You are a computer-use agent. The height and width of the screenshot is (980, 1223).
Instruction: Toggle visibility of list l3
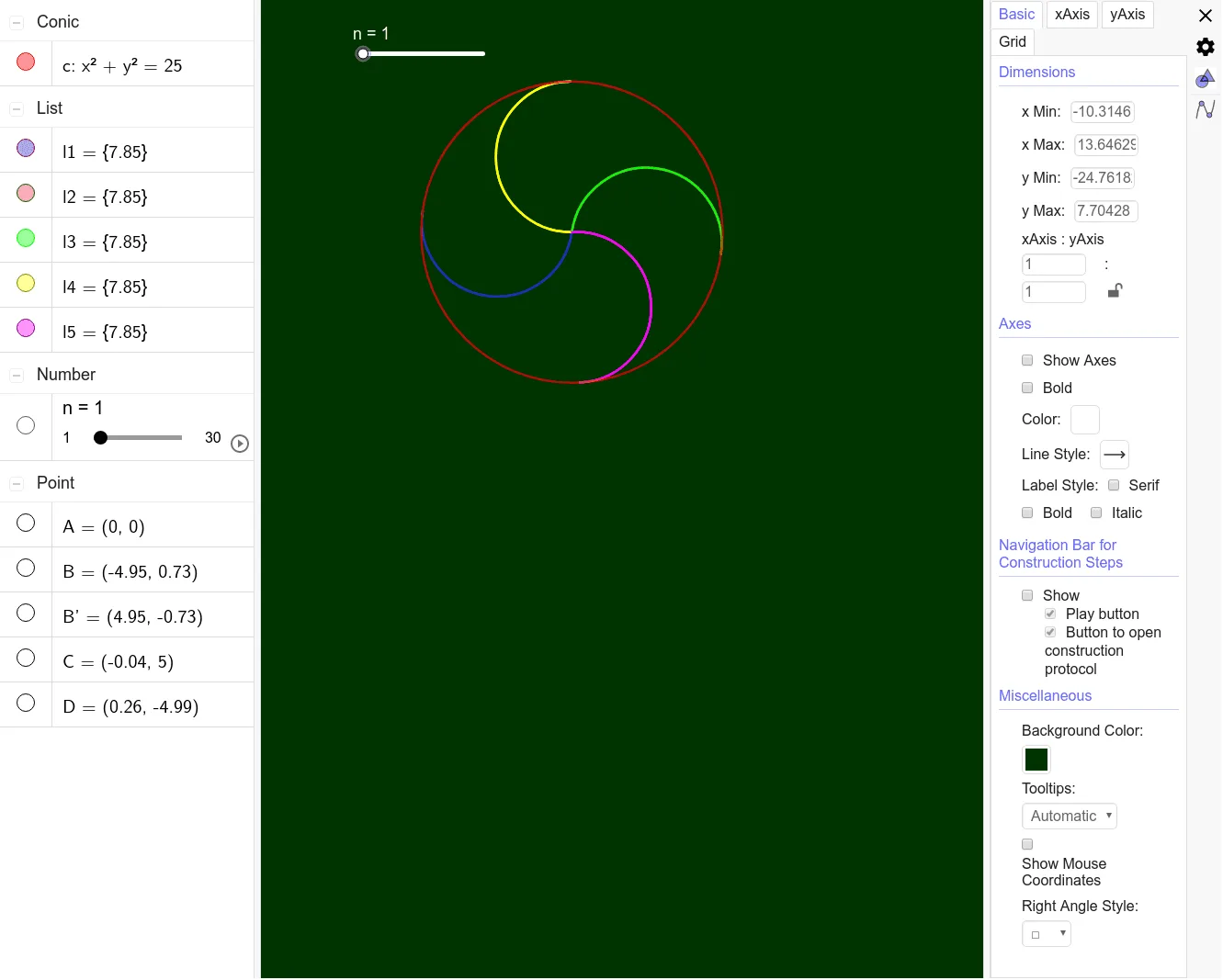(x=26, y=238)
